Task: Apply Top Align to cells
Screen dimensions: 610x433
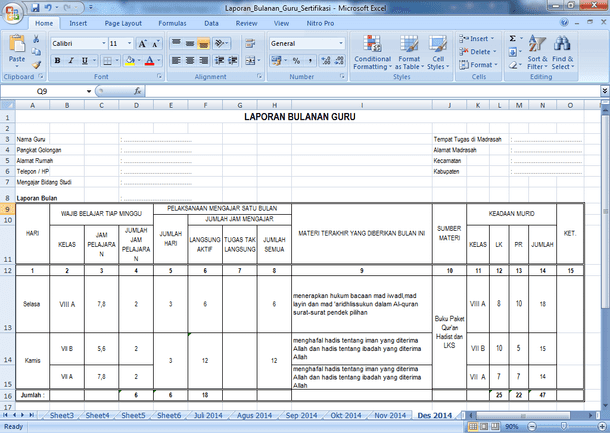Action: pos(176,43)
